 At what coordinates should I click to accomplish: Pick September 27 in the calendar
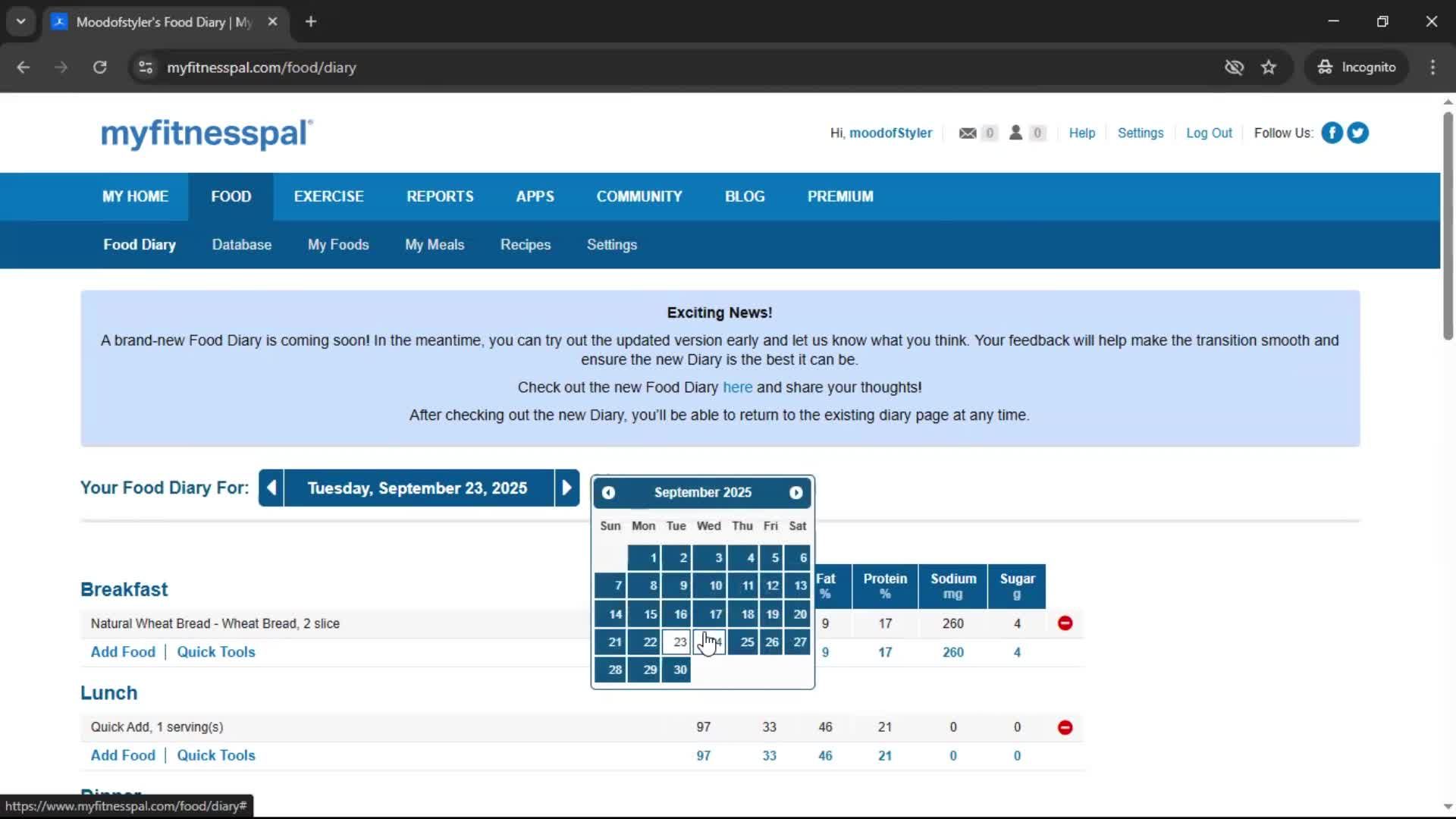tap(798, 642)
